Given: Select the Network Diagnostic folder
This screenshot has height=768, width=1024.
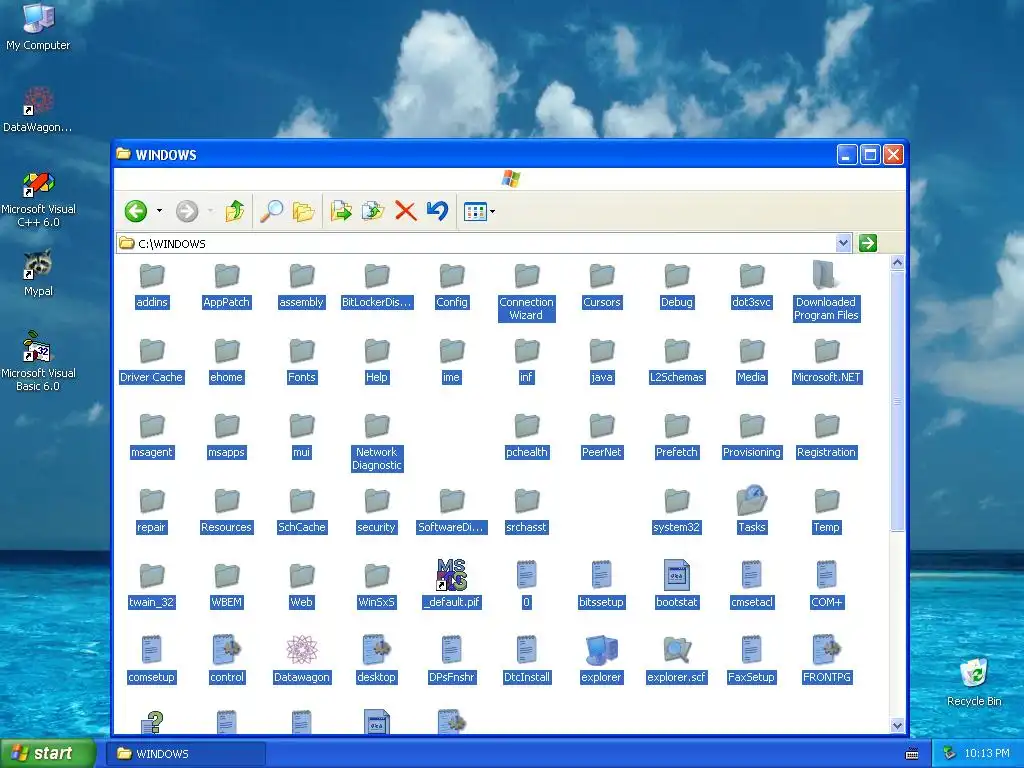Looking at the screenshot, I should coord(377,442).
